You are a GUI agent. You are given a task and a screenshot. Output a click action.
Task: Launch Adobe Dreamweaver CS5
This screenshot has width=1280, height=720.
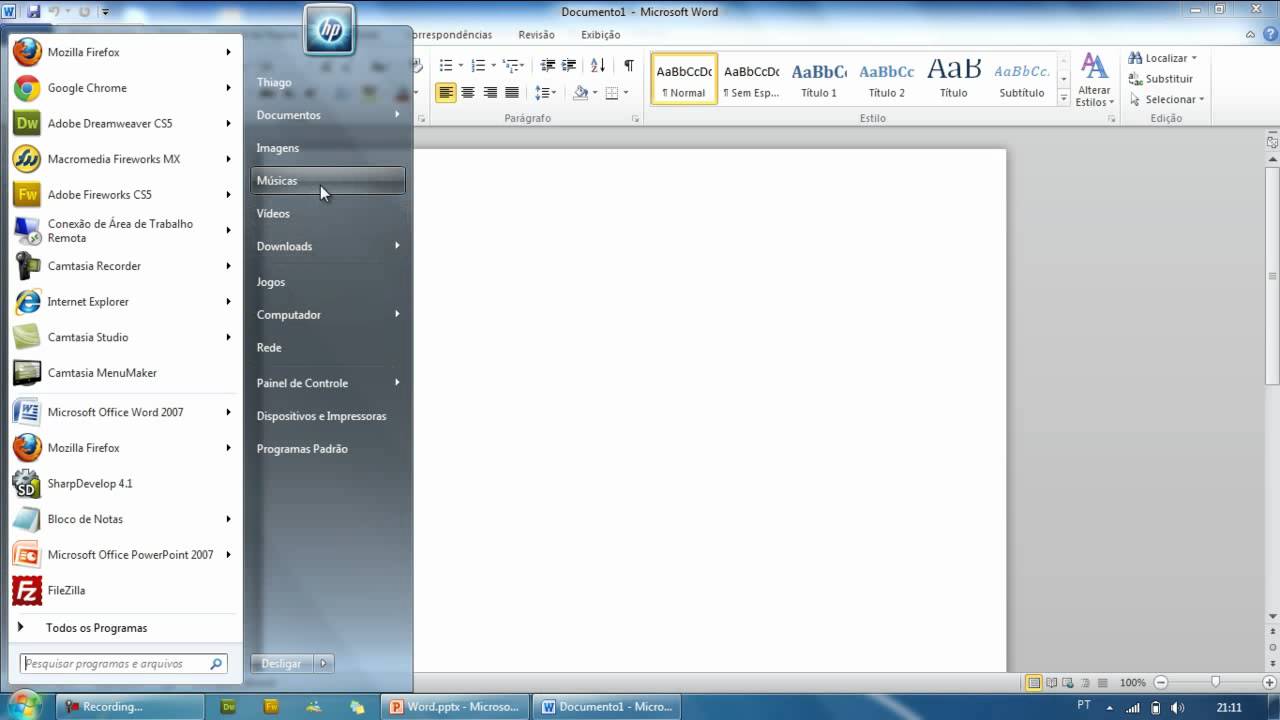[x=124, y=123]
